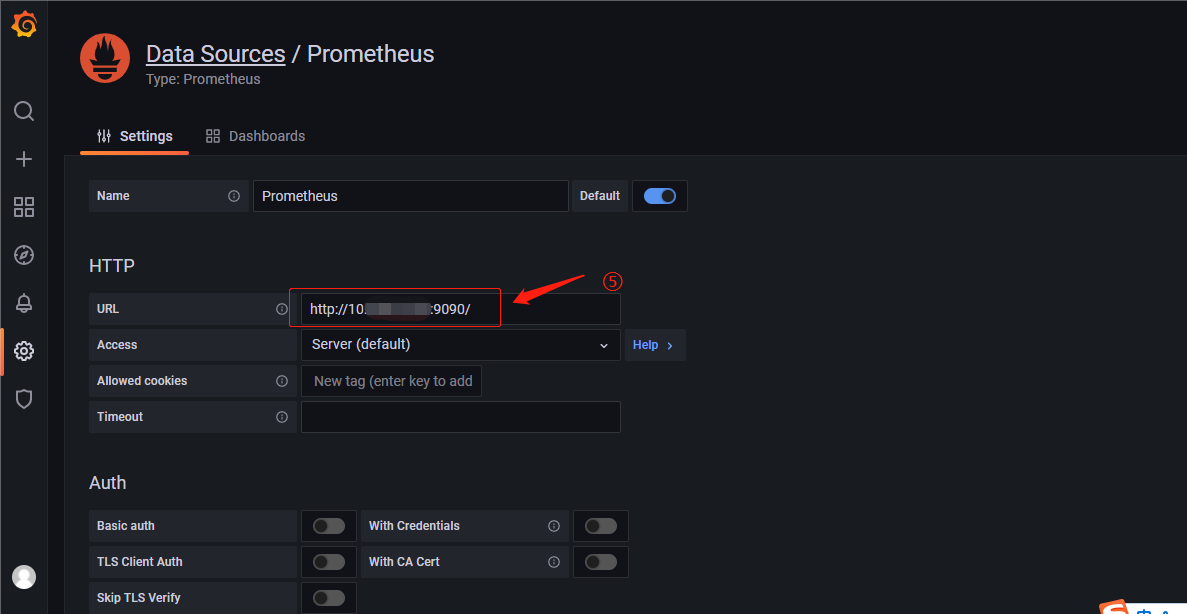Click the Allowed cookies tag input
Image resolution: width=1187 pixels, height=614 pixels.
tap(392, 381)
